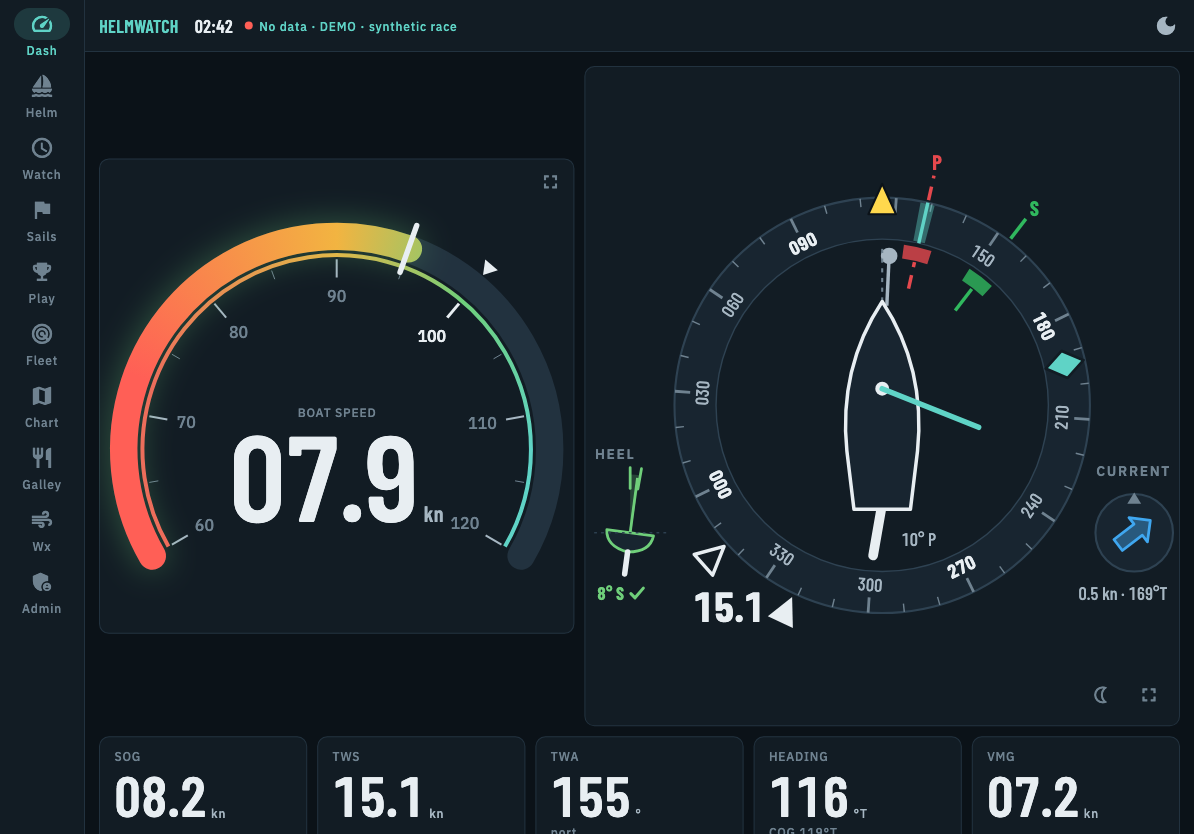Click the HEEL label
1194x834 pixels.
(615, 455)
